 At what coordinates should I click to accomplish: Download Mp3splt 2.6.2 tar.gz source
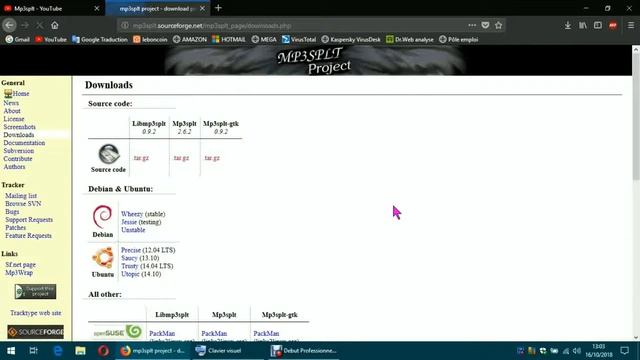(181, 158)
